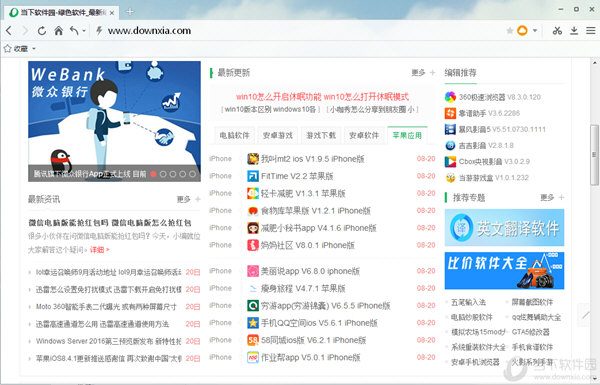Click 更多 next to 最新更新
The width and height of the screenshot is (600, 385).
[419, 72]
